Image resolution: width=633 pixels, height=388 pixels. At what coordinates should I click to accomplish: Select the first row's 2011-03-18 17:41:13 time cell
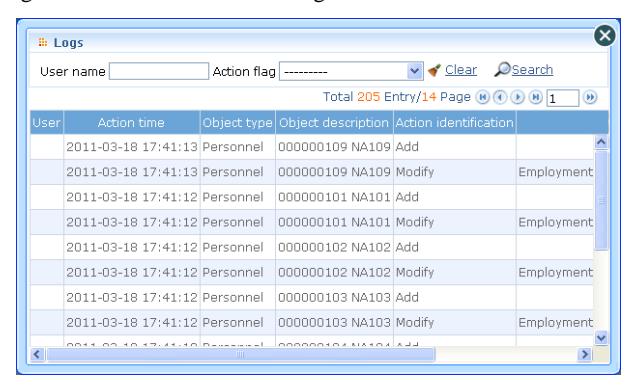pyautogui.click(x=132, y=147)
